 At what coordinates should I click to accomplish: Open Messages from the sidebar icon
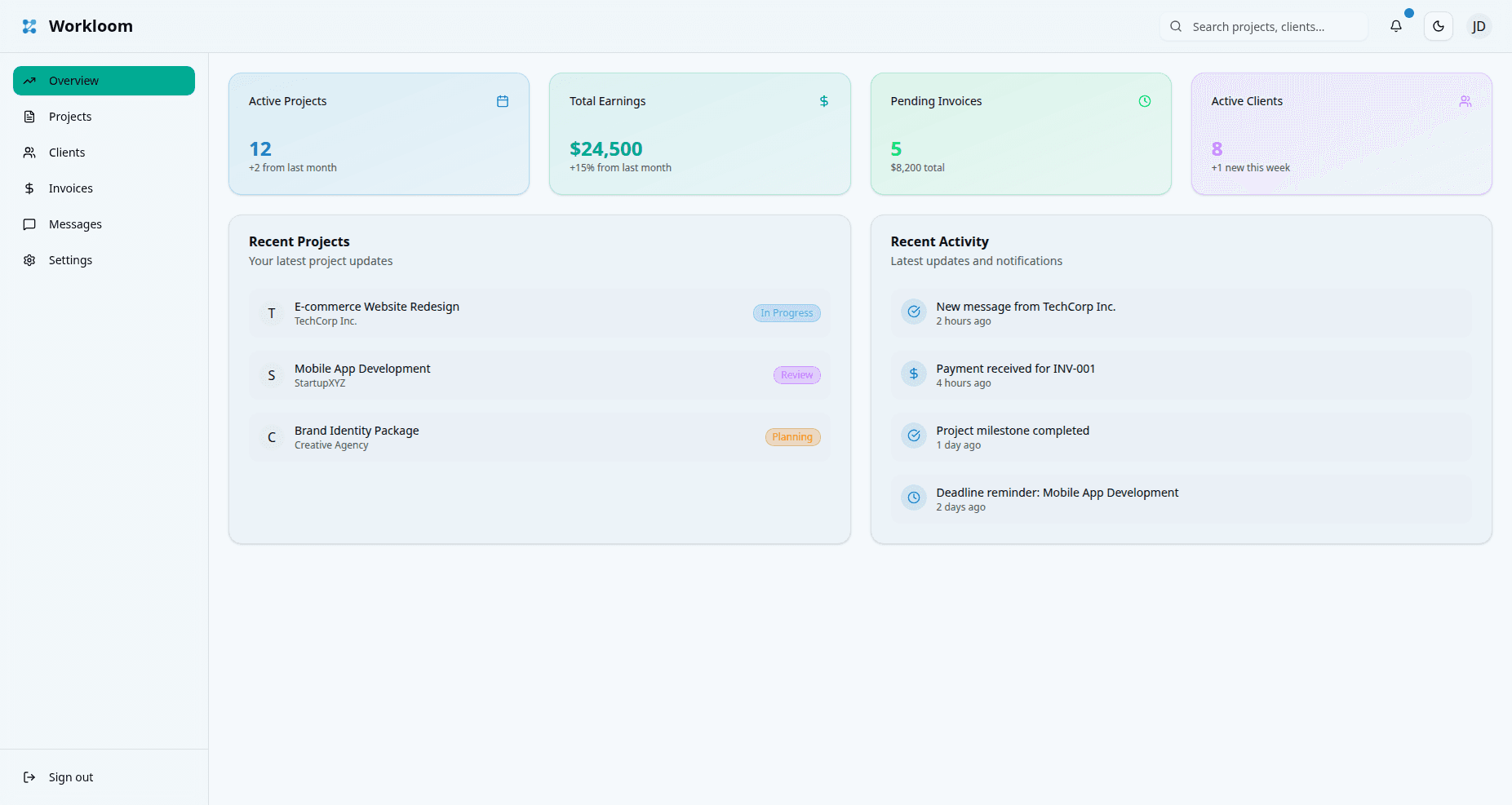pos(29,223)
